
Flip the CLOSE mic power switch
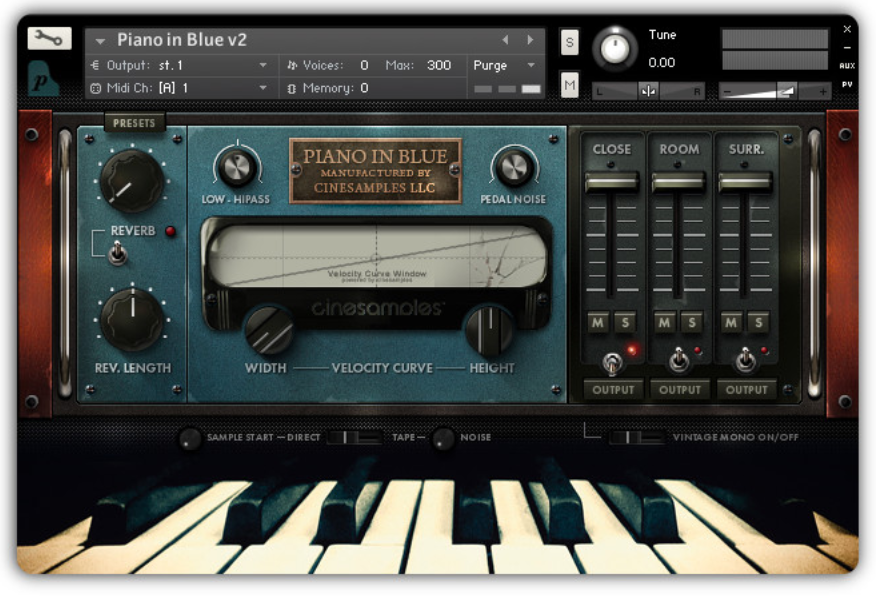click(612, 363)
